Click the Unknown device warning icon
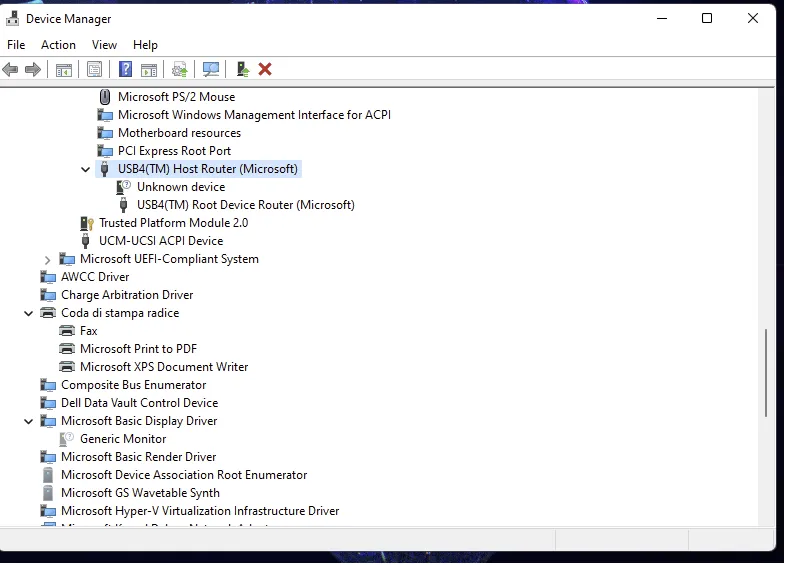Screen dimensions: 786x565 point(124,187)
